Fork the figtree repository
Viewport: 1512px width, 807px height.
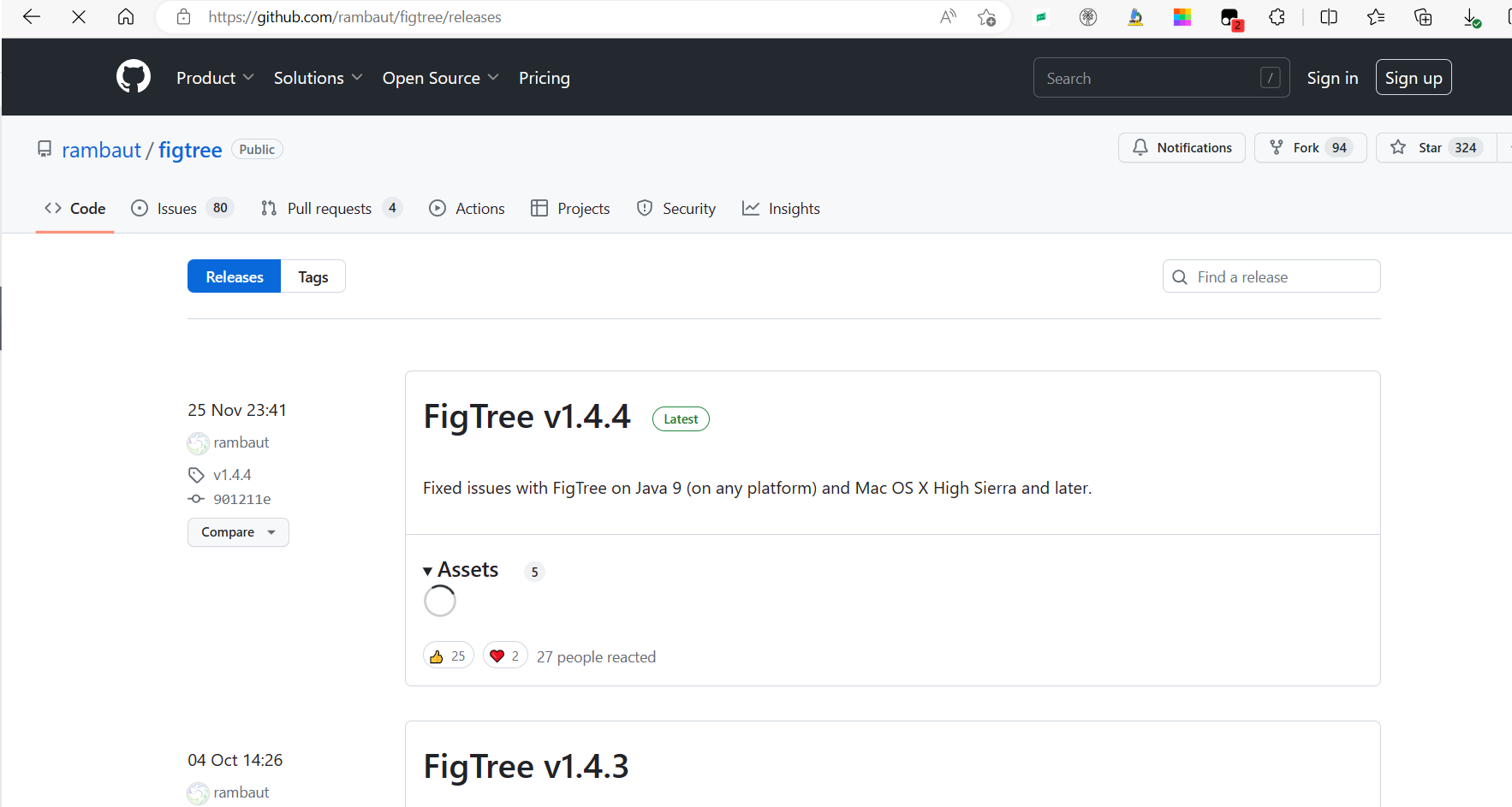[1310, 148]
